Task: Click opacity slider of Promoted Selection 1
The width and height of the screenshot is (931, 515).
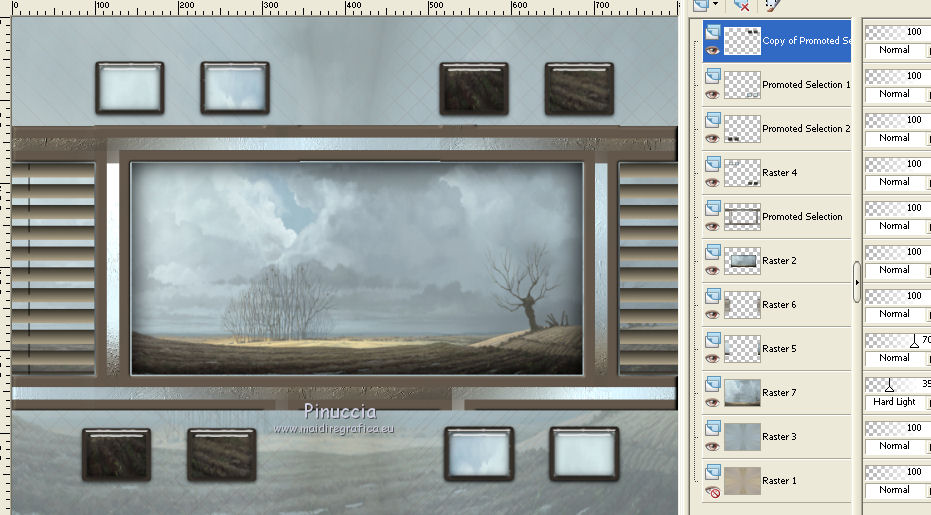Action: tap(898, 76)
